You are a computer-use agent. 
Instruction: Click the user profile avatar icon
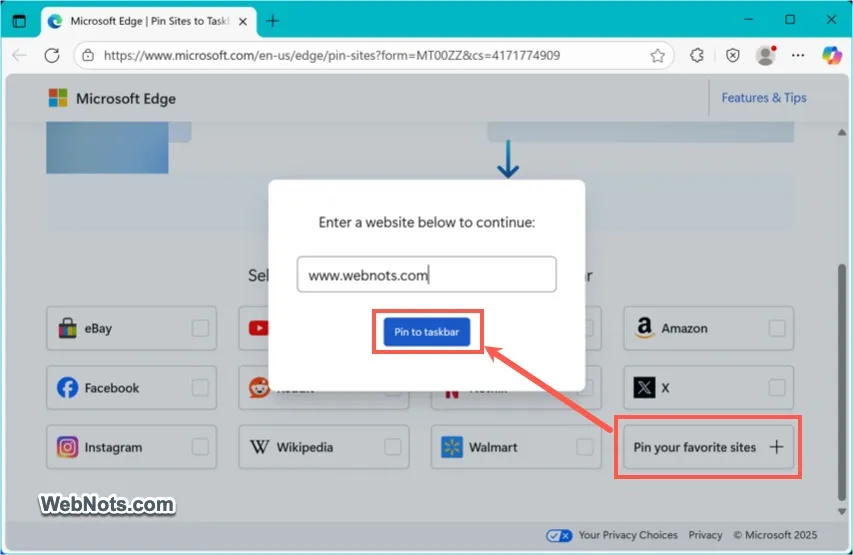click(x=766, y=56)
